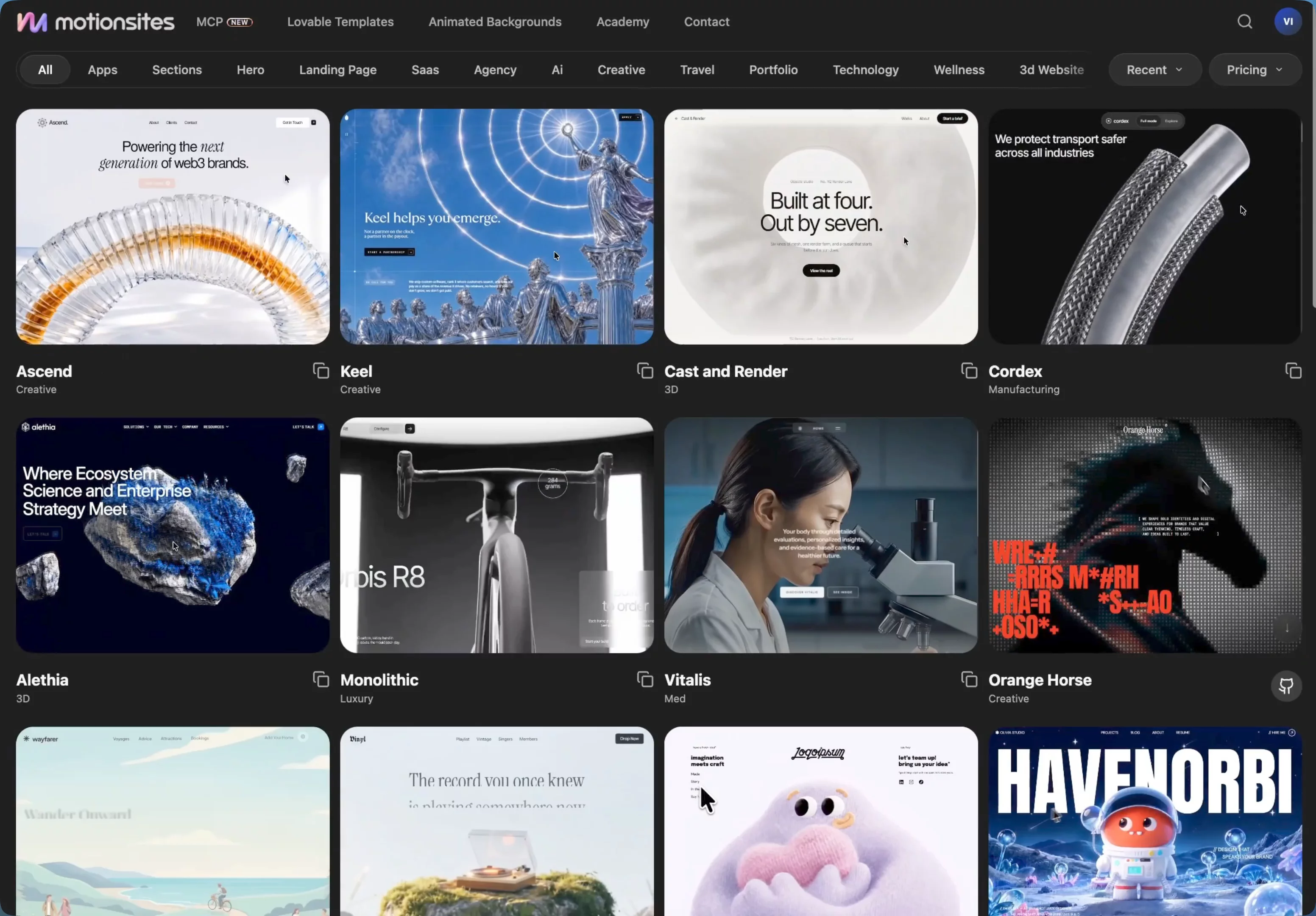
Task: Visit the Academy link
Action: (x=622, y=22)
